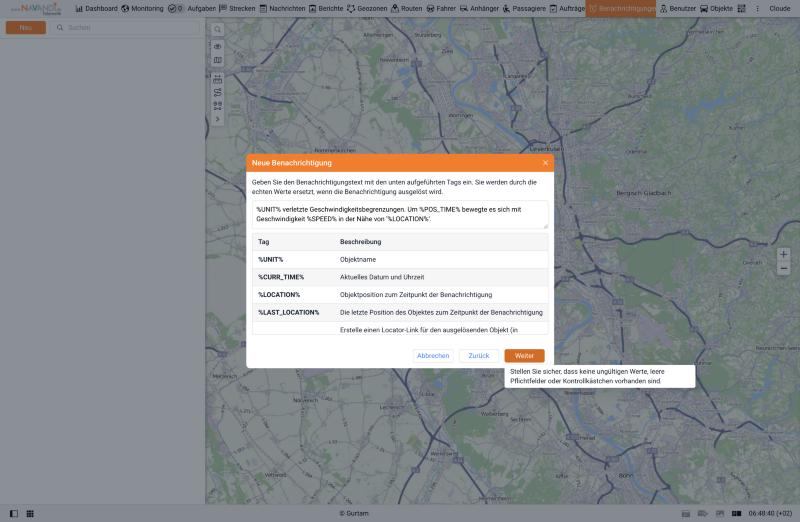Open the three-dot more options menu
This screenshot has width=800, height=522.
pyautogui.click(x=757, y=9)
